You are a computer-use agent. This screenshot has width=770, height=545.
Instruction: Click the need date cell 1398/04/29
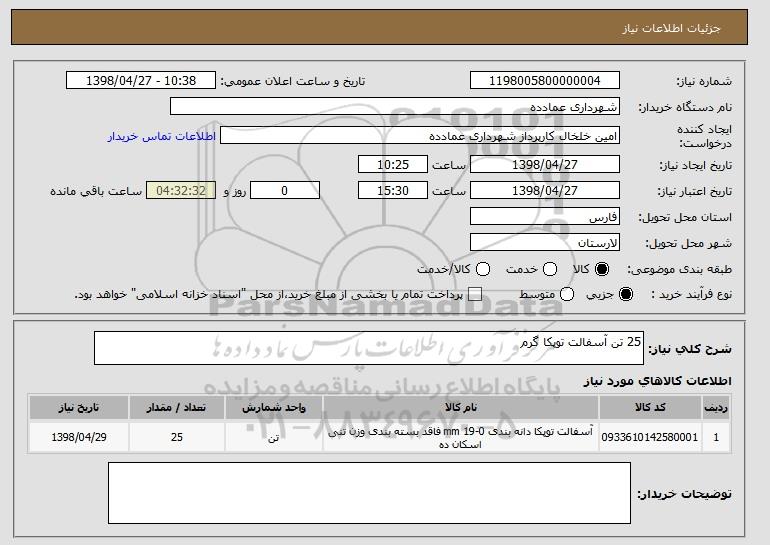coord(79,437)
